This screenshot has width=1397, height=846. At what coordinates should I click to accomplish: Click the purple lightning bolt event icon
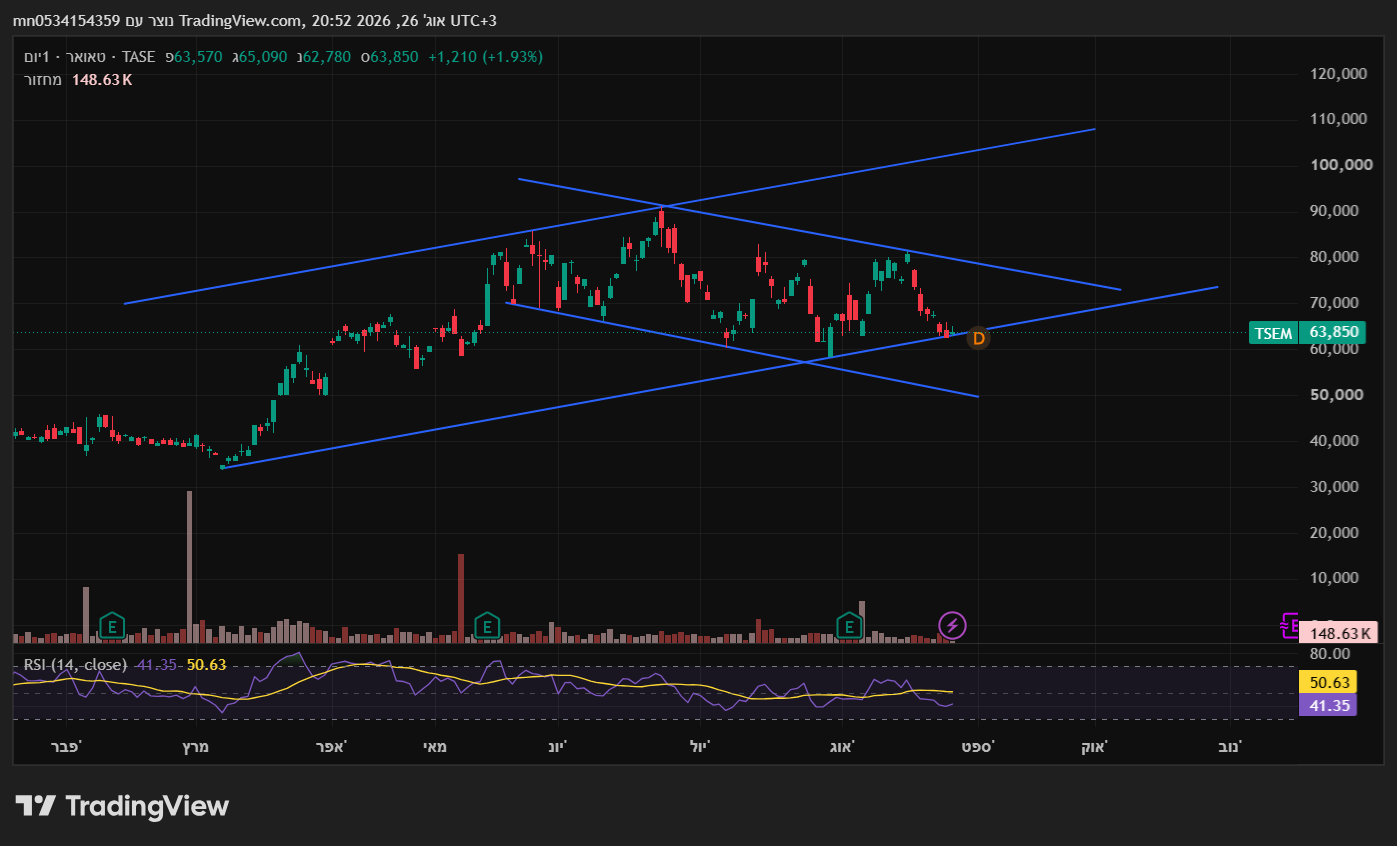tap(952, 626)
